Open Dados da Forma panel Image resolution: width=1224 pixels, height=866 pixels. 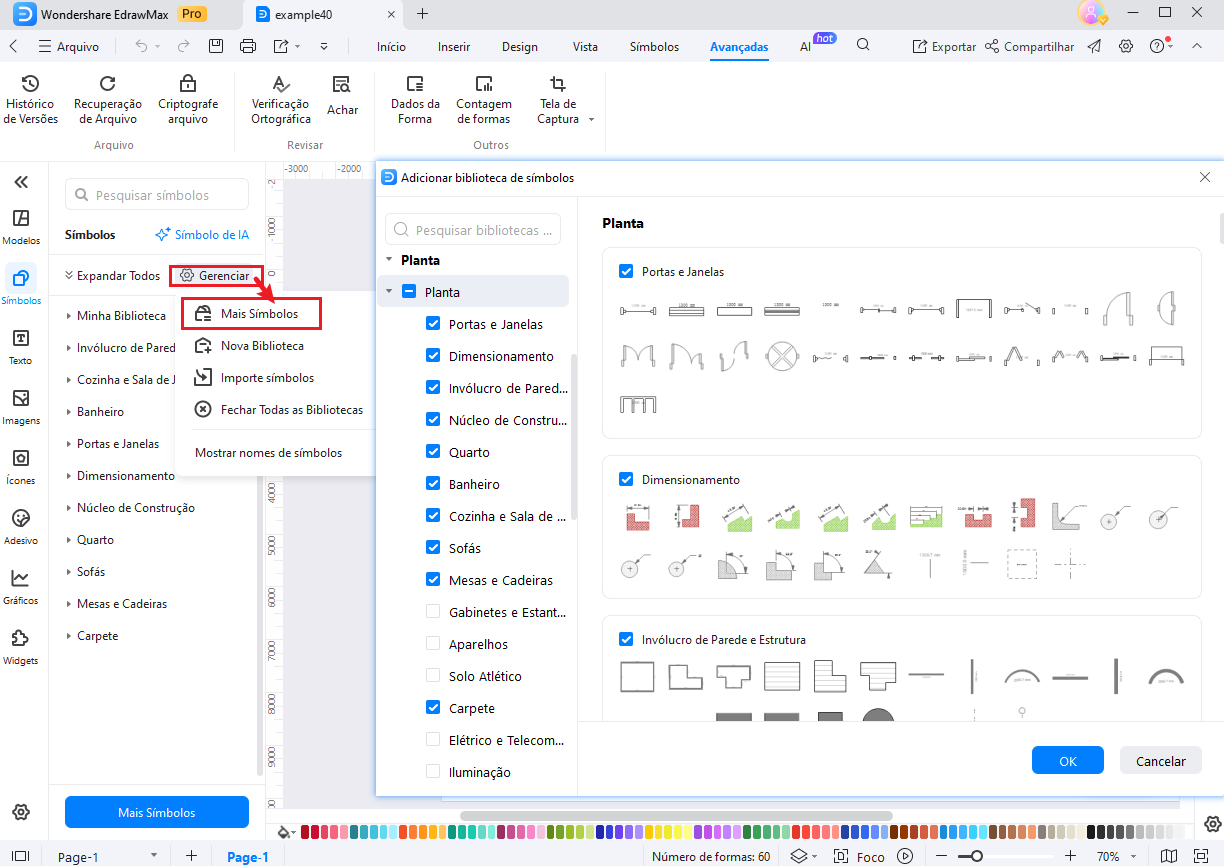pos(415,100)
